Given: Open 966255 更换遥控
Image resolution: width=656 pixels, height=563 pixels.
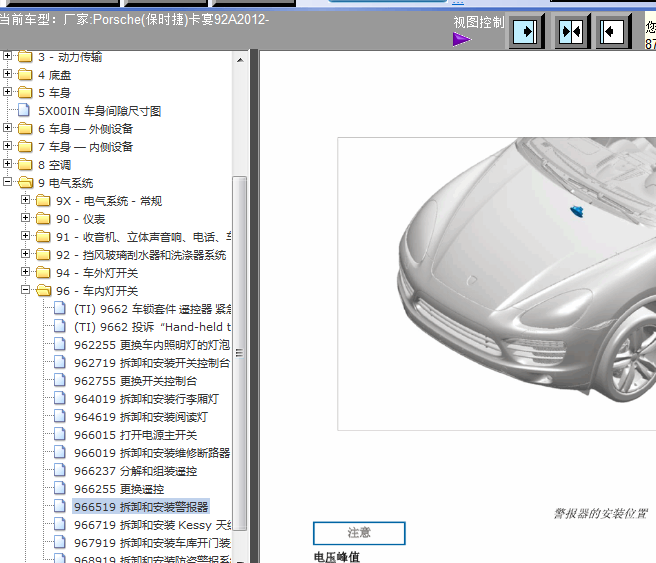Looking at the screenshot, I should [x=119, y=489].
